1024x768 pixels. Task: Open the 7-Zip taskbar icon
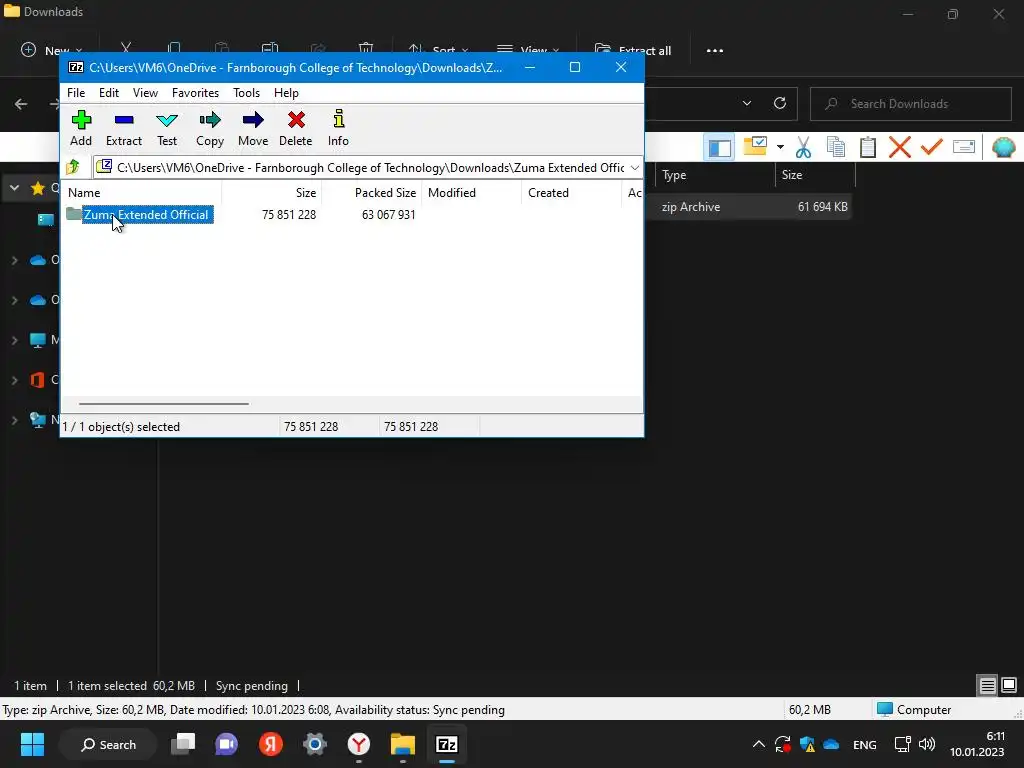pyautogui.click(x=447, y=744)
